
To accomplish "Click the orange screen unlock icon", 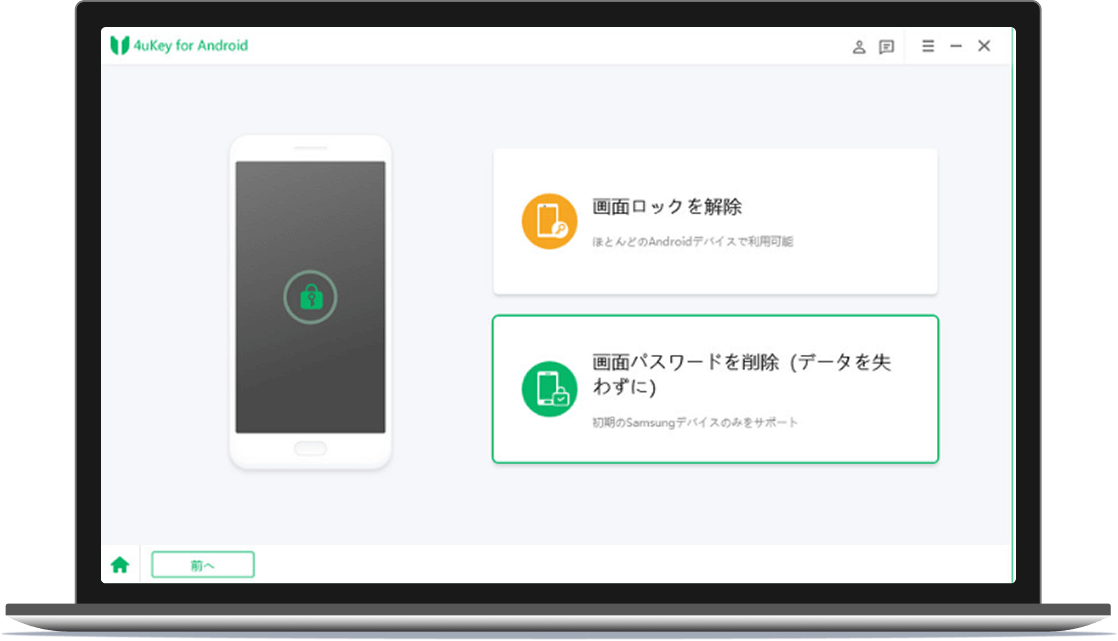I will click(548, 218).
